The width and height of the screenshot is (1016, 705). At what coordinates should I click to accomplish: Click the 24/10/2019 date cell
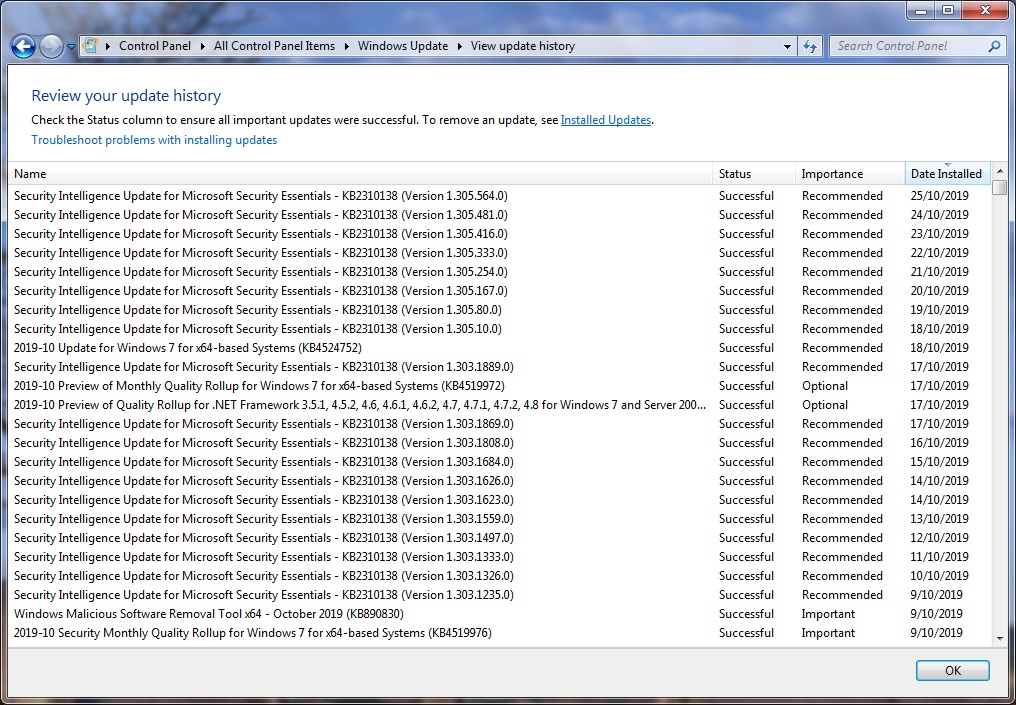coord(940,214)
